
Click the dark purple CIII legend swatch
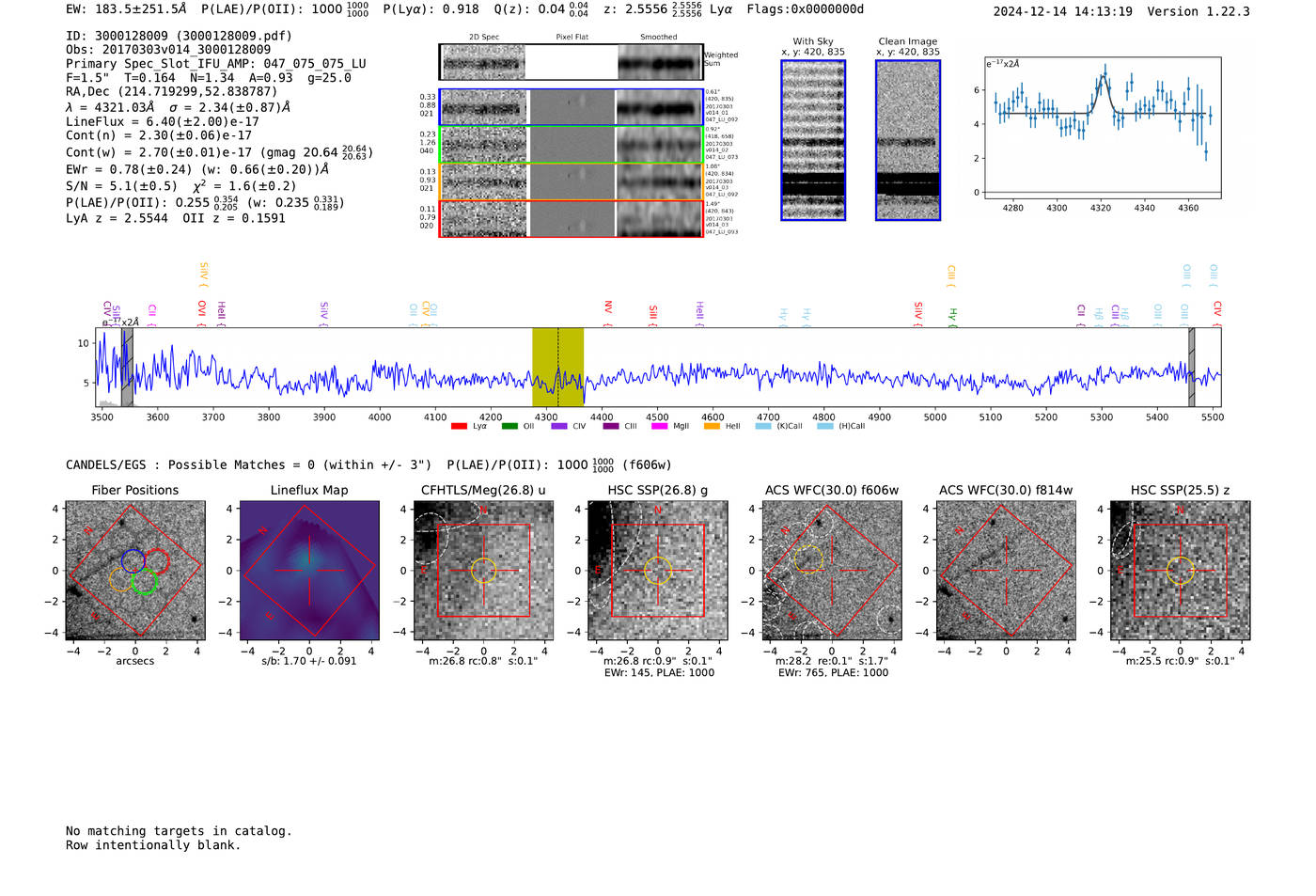[611, 427]
